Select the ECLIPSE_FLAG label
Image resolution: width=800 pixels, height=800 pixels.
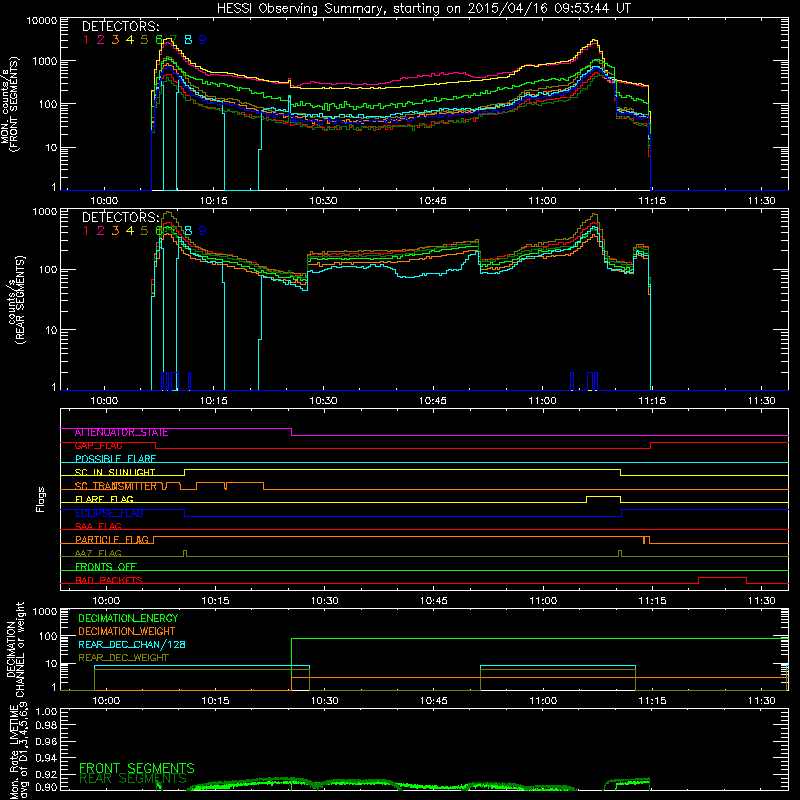[x=109, y=513]
